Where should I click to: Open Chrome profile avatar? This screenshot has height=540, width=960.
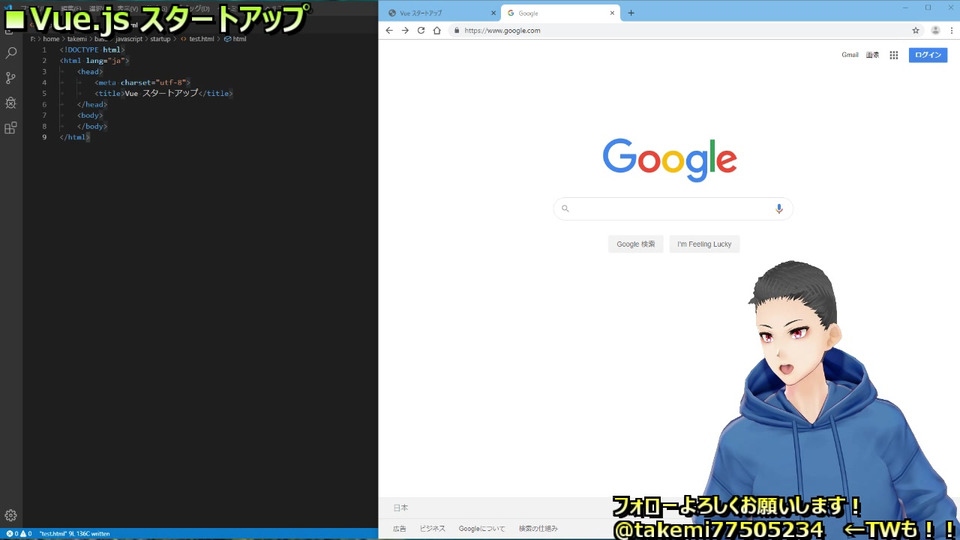tap(936, 30)
